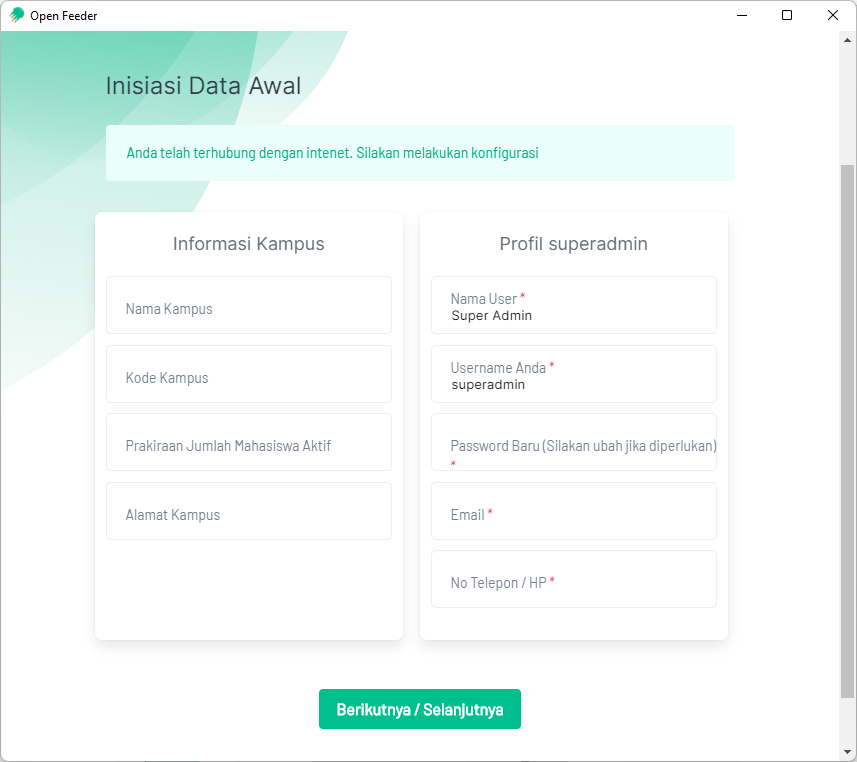Click the Informasi Kampus heading
The width and height of the screenshot is (857, 762).
248,244
